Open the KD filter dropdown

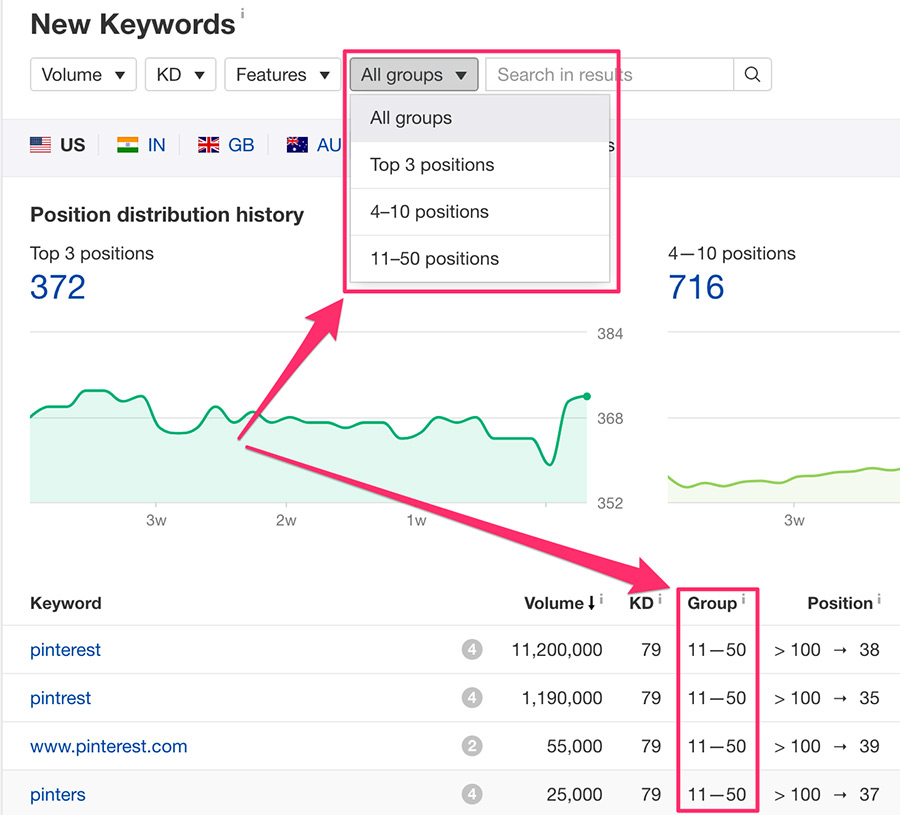(180, 75)
